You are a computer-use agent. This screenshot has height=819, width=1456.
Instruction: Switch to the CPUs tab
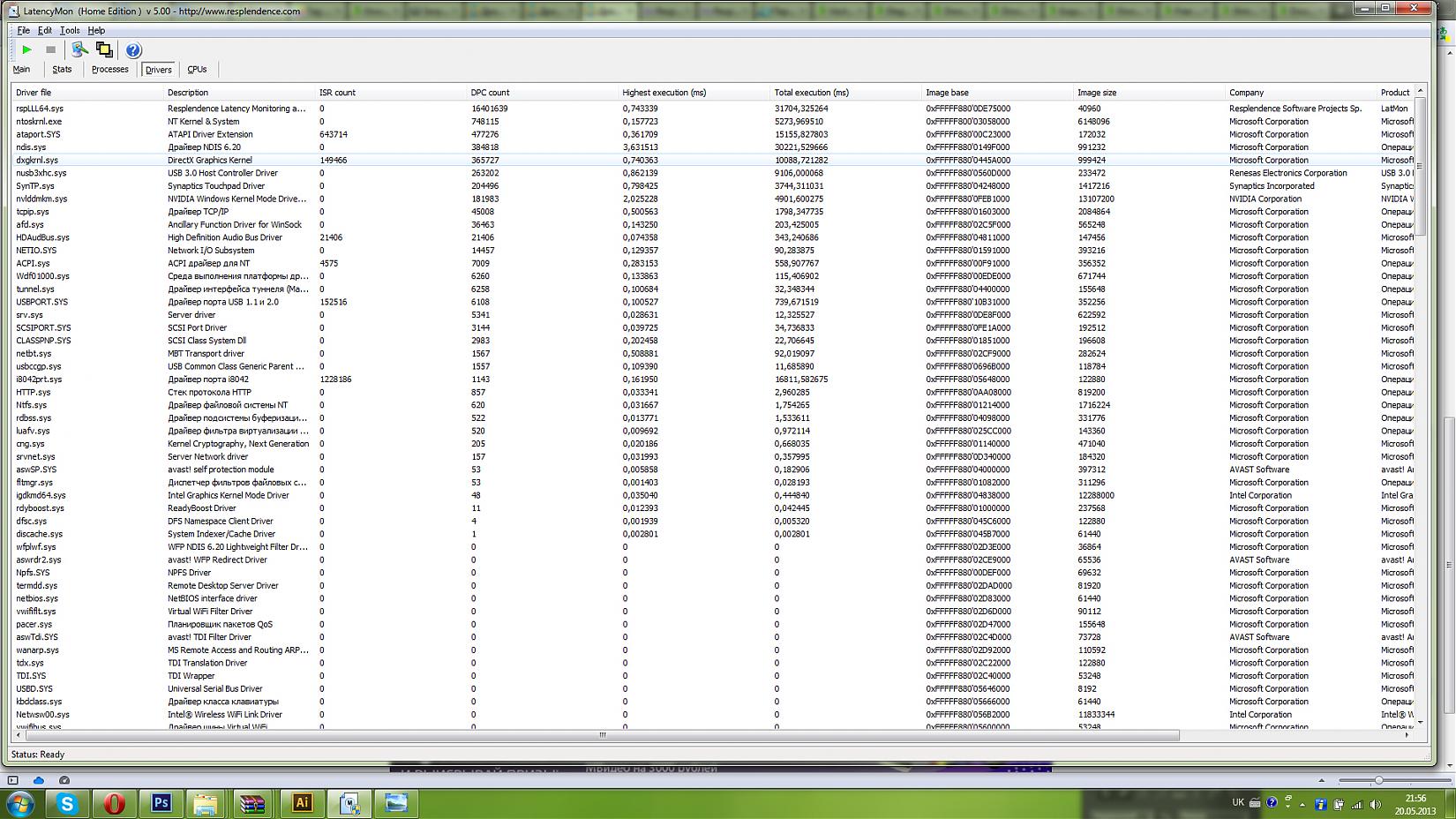click(197, 69)
